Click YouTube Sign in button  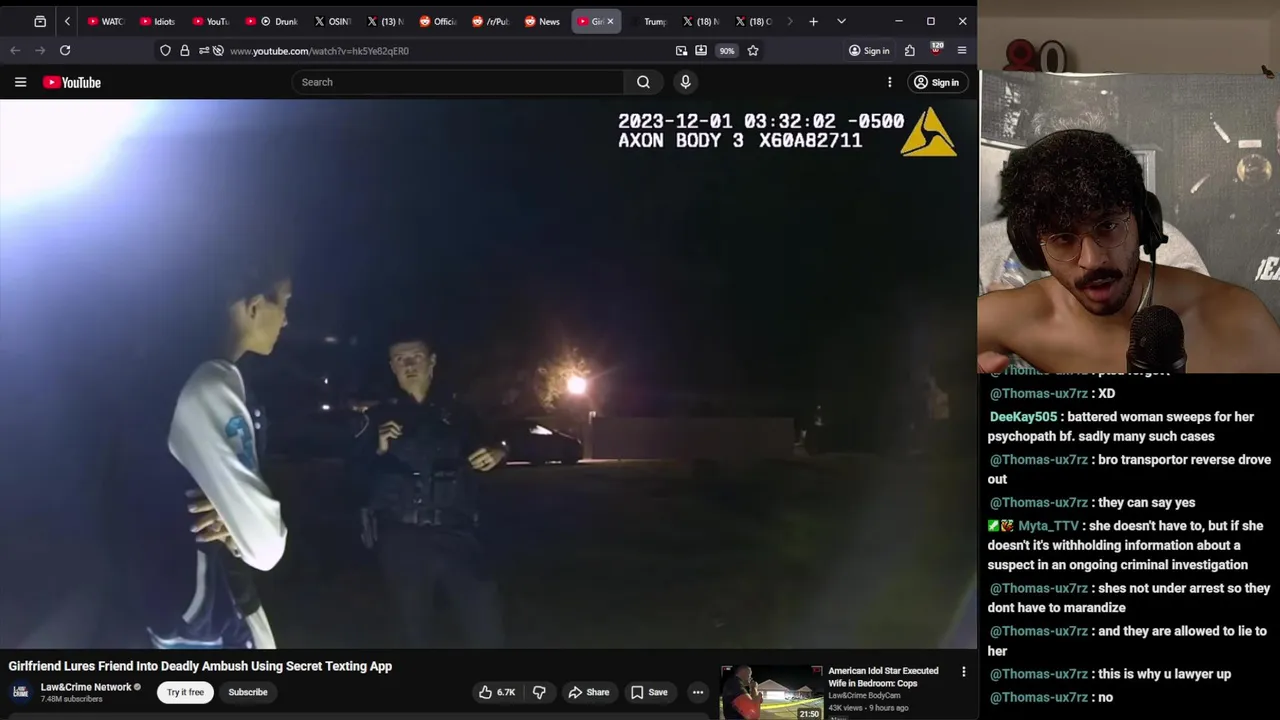point(936,82)
